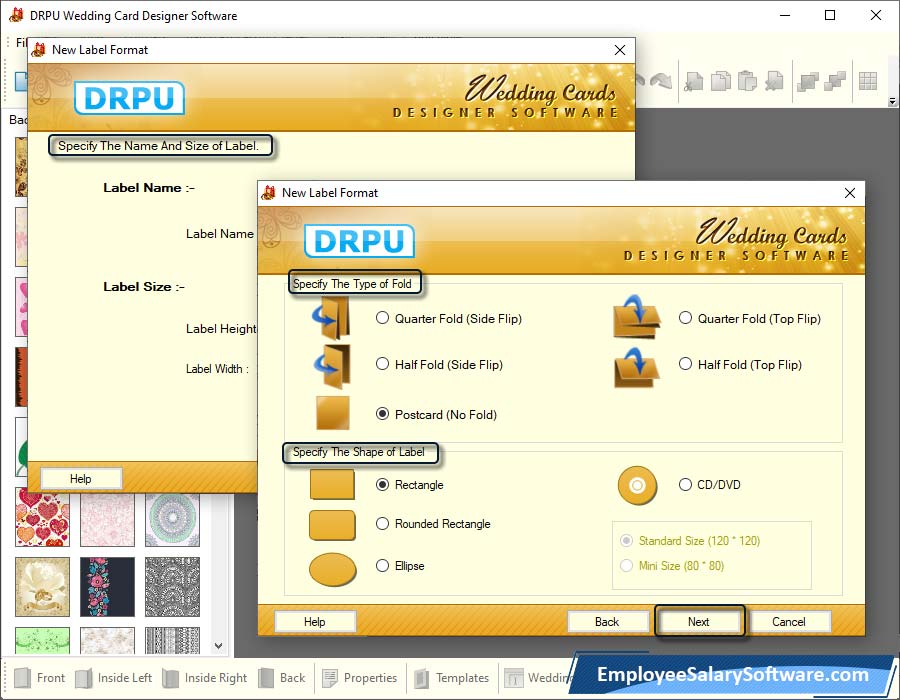
Task: Choose the gray lace background thumbnail
Action: (x=173, y=586)
